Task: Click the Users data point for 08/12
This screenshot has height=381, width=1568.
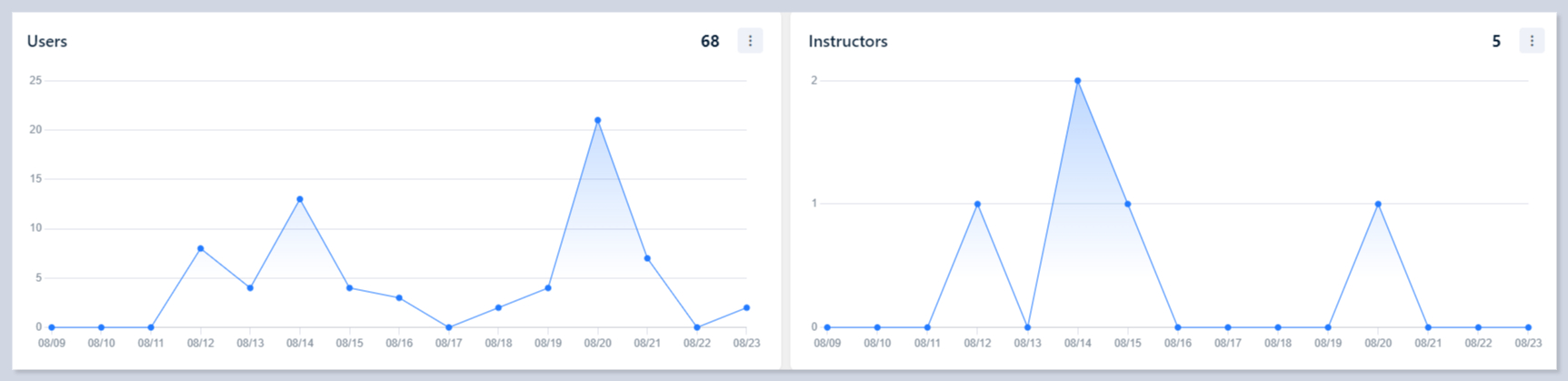Action: (201, 248)
